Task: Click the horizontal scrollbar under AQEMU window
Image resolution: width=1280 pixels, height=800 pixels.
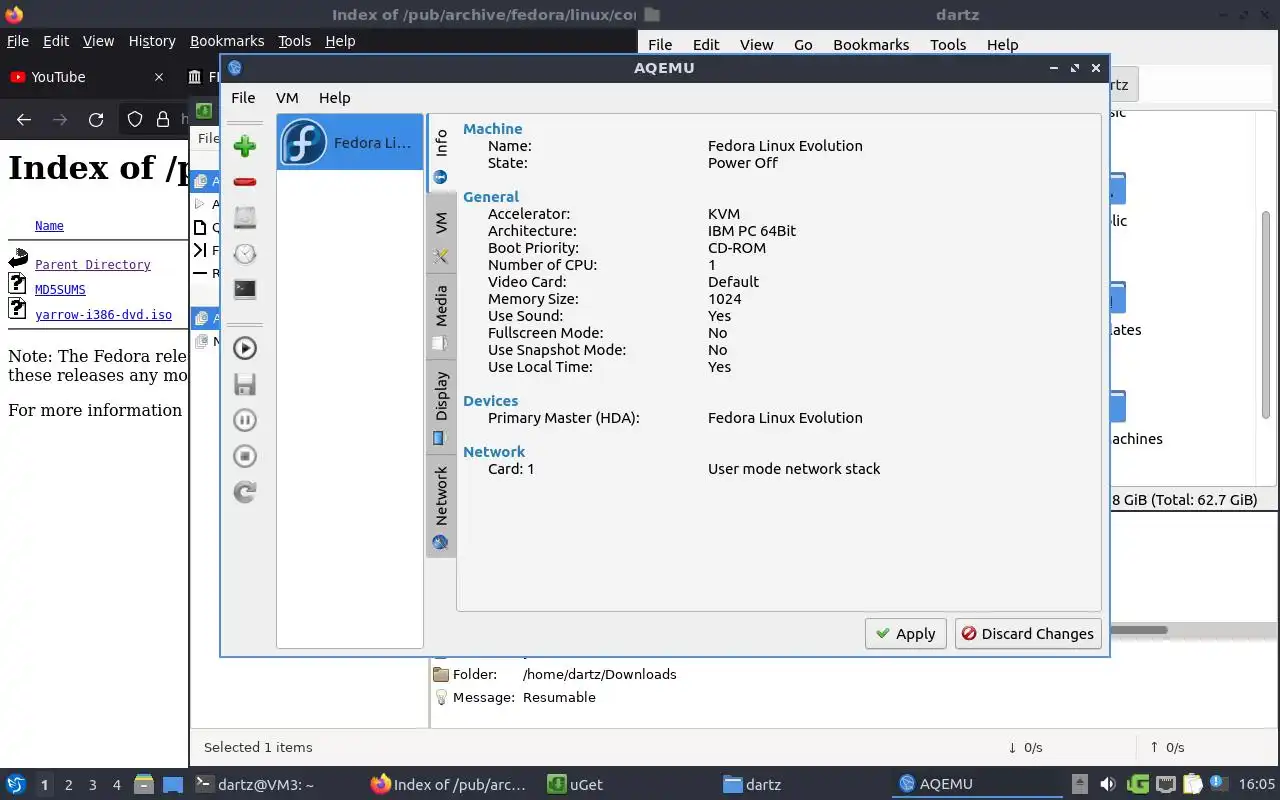Action: click(1138, 630)
